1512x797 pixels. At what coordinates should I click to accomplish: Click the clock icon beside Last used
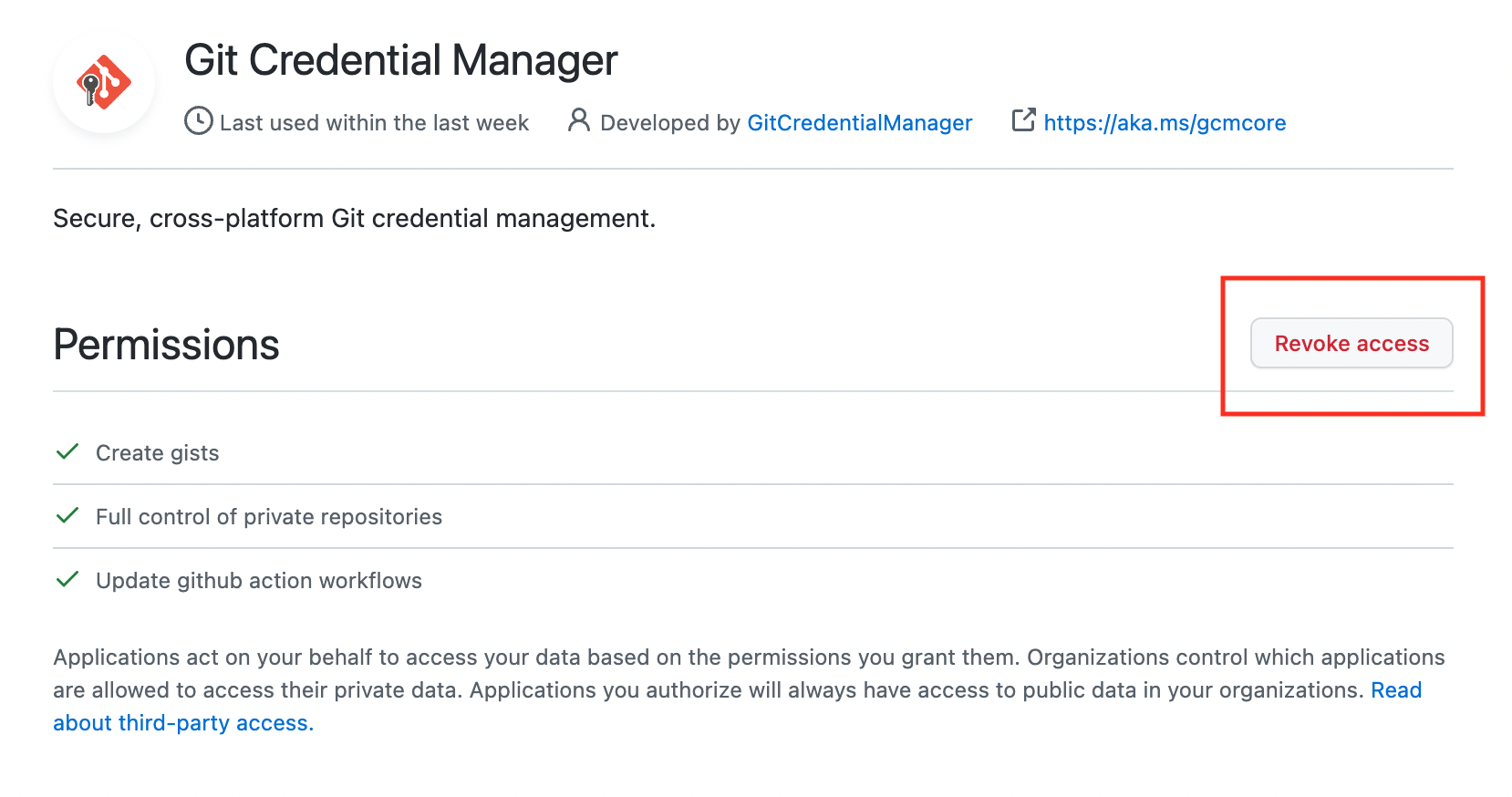coord(198,121)
